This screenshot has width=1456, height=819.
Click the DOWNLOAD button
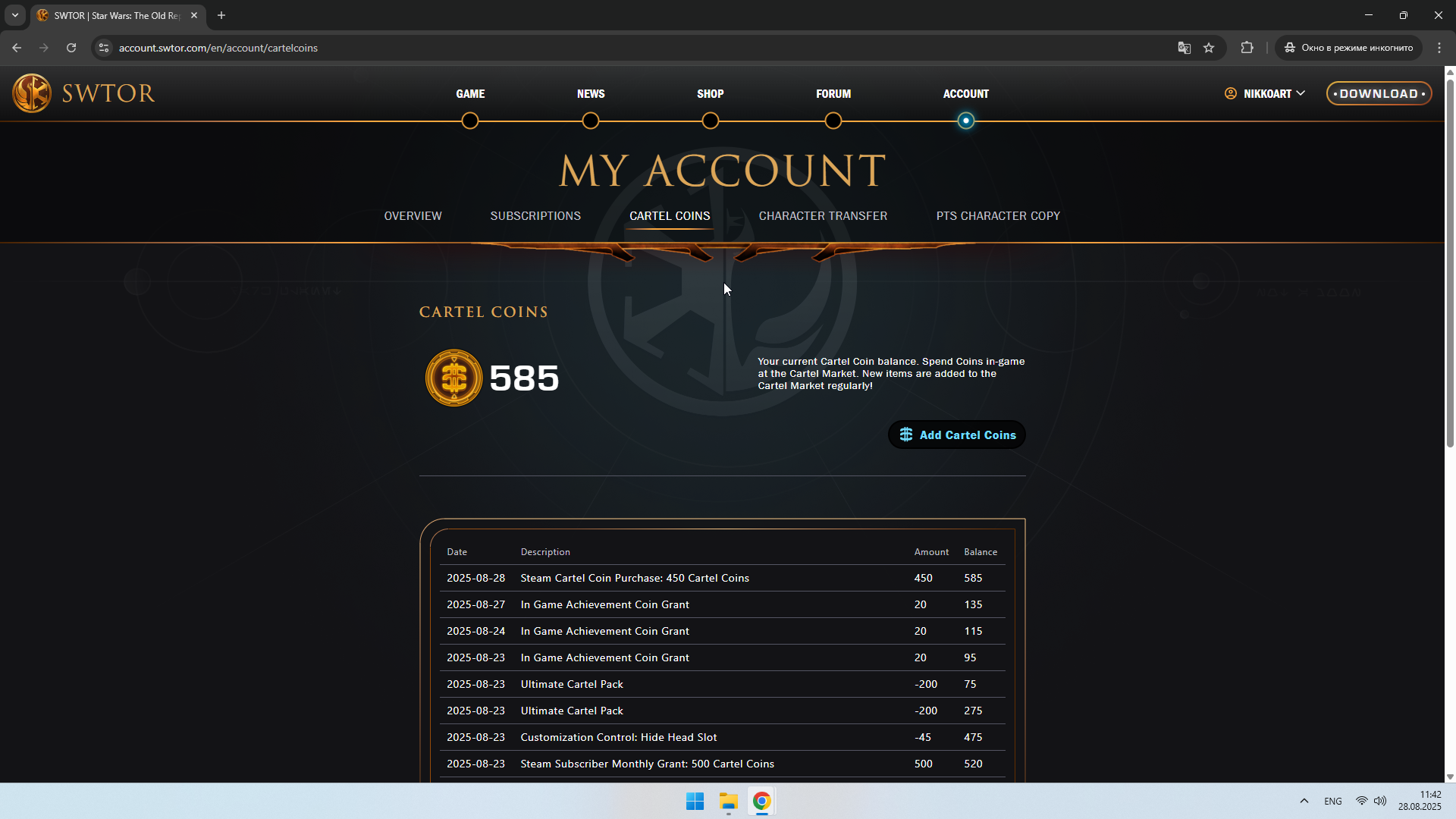(1379, 93)
